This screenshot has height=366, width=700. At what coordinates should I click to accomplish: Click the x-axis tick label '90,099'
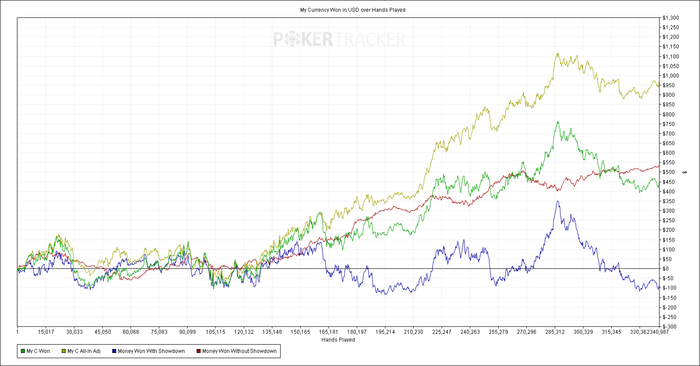pos(187,332)
